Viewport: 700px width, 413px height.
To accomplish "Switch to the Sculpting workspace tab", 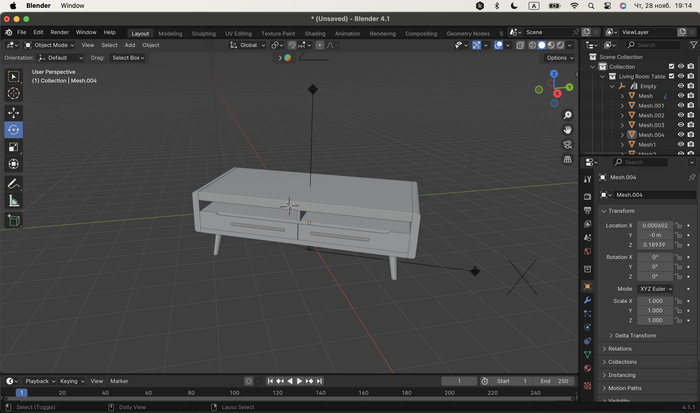I will point(203,33).
